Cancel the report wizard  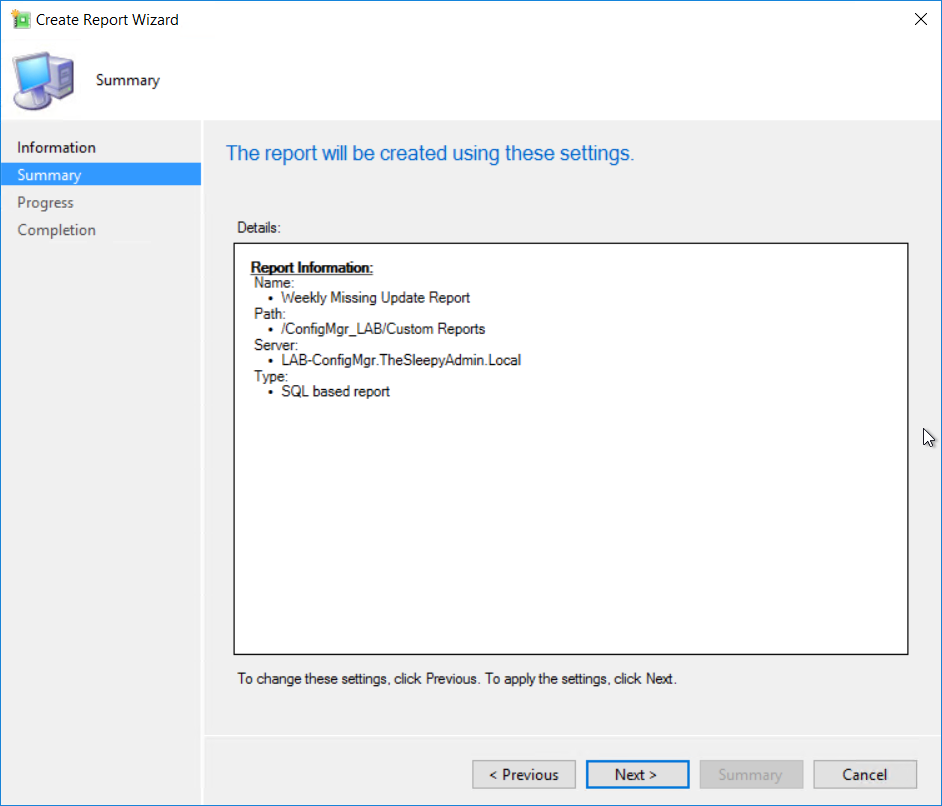865,774
